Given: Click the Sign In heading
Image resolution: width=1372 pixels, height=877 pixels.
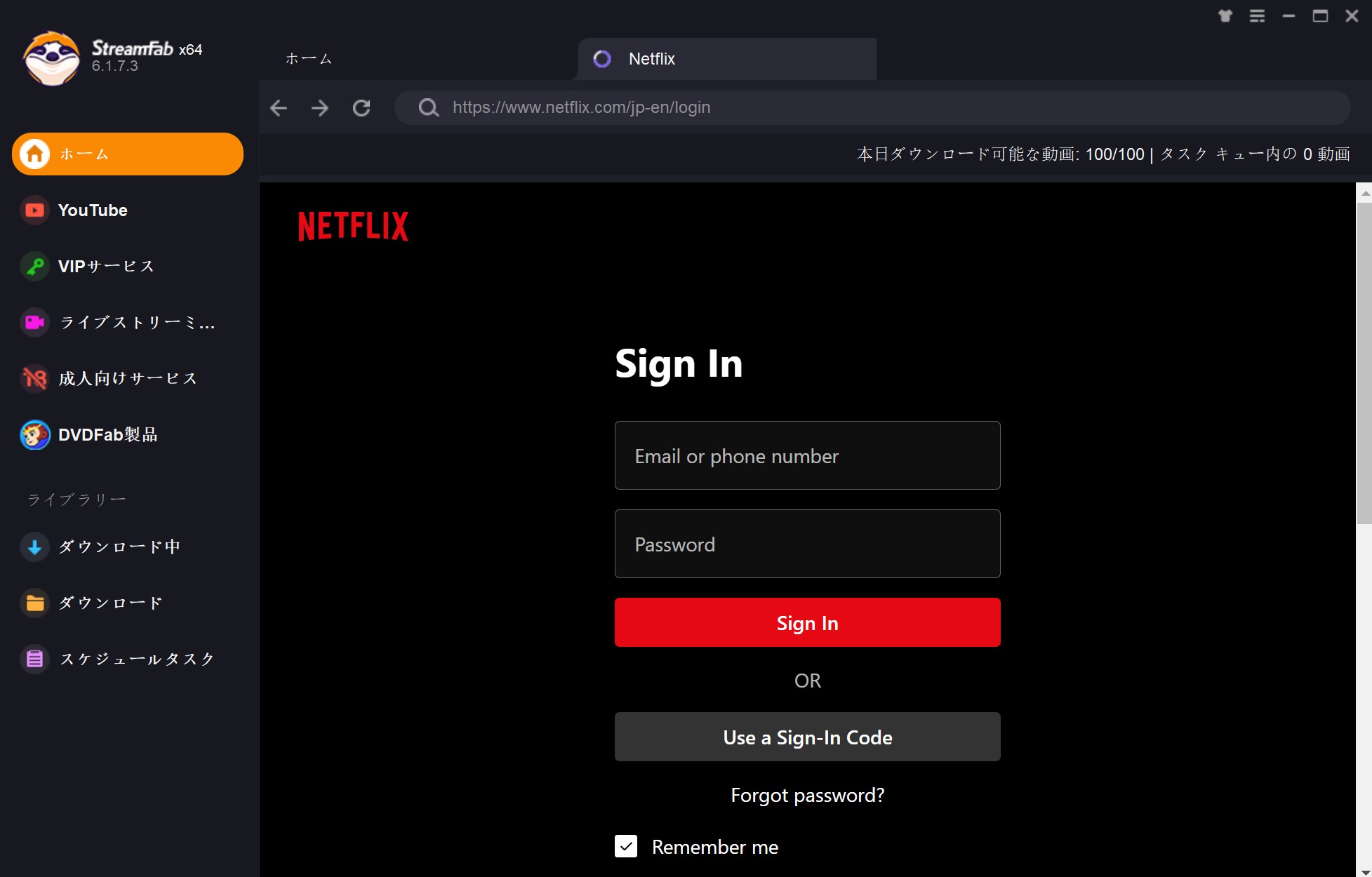Looking at the screenshot, I should [x=679, y=364].
